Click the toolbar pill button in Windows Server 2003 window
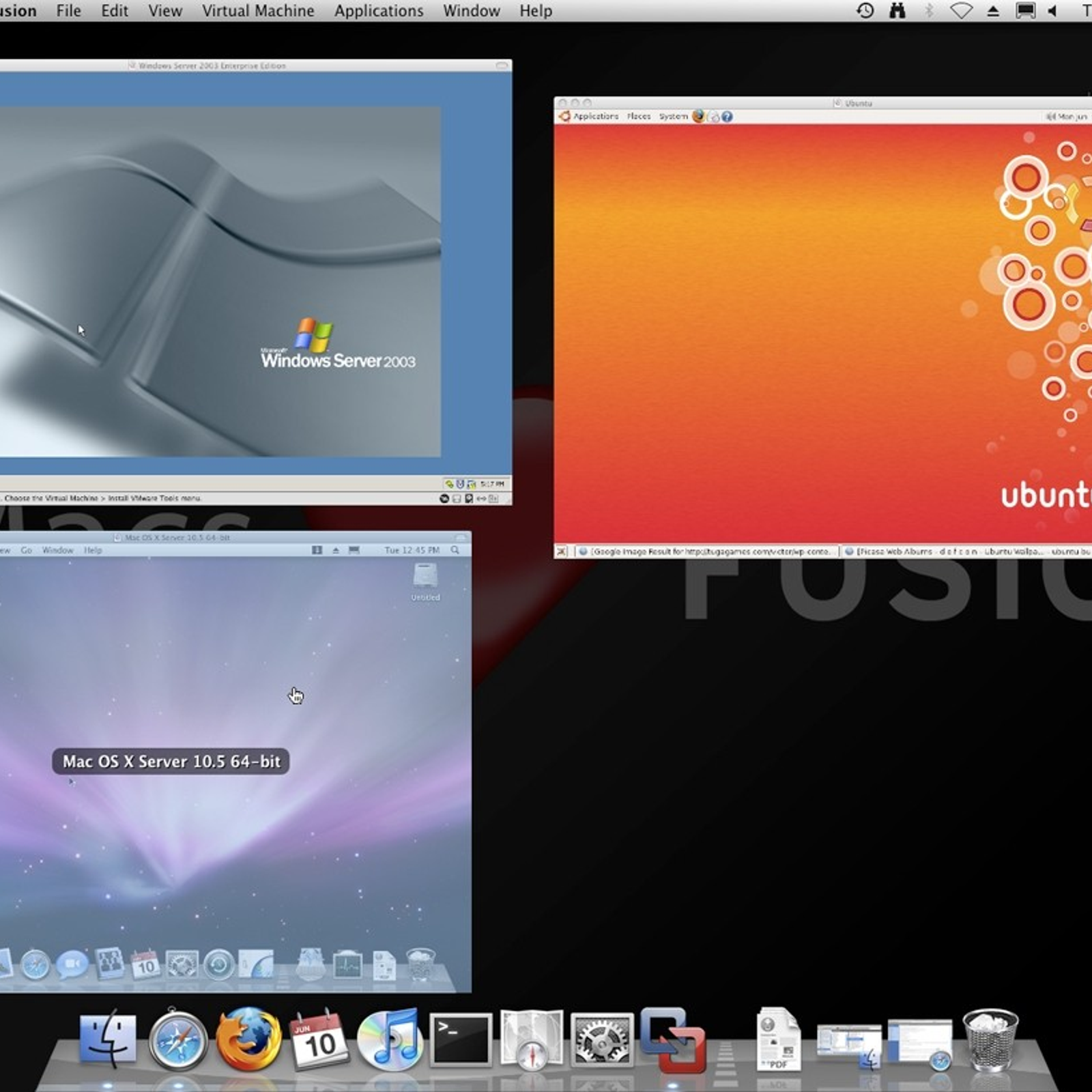The width and height of the screenshot is (1092, 1092). (502, 66)
